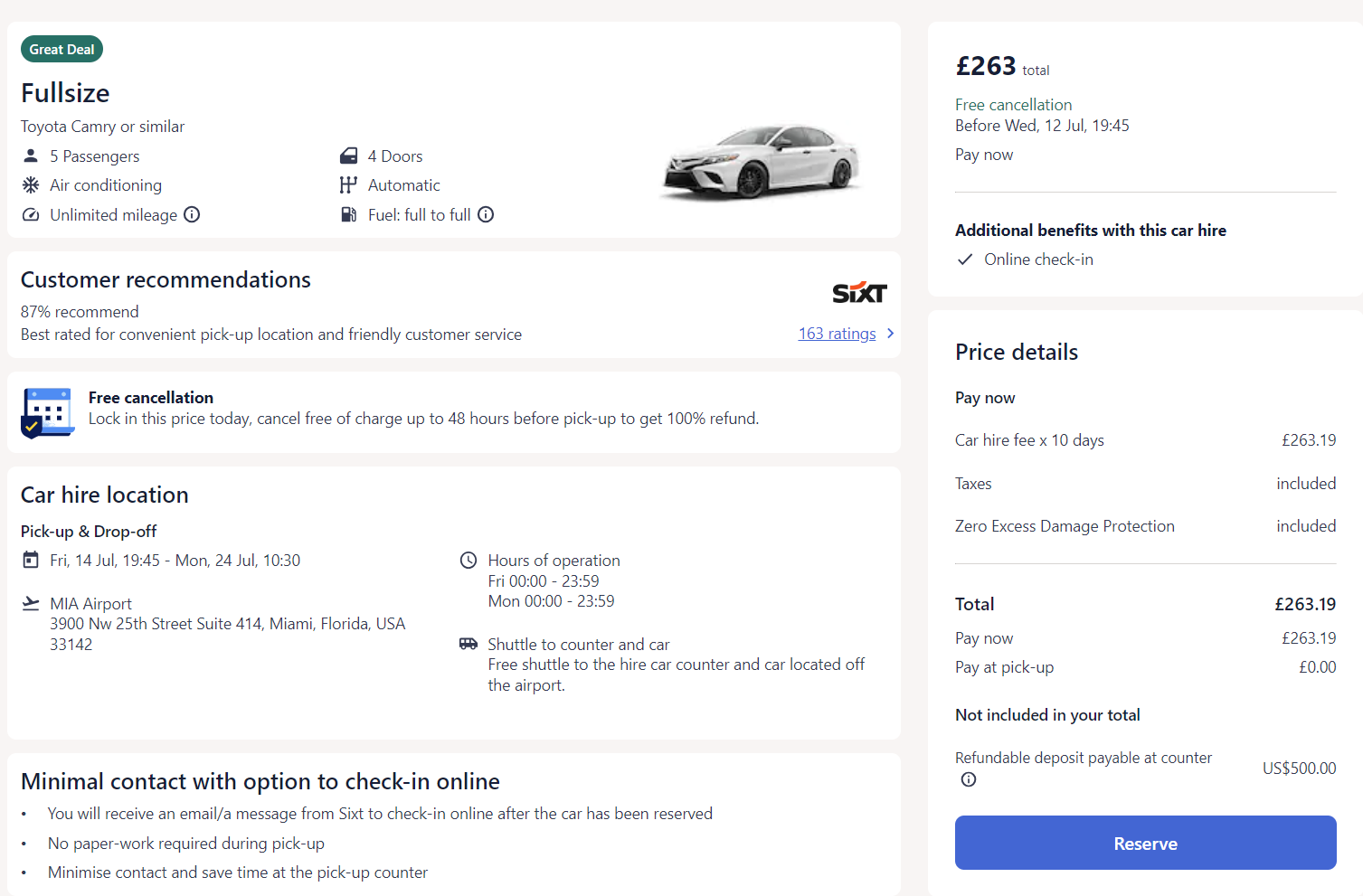
Task: Click the refundable deposit info icon
Action: pyautogui.click(x=969, y=779)
